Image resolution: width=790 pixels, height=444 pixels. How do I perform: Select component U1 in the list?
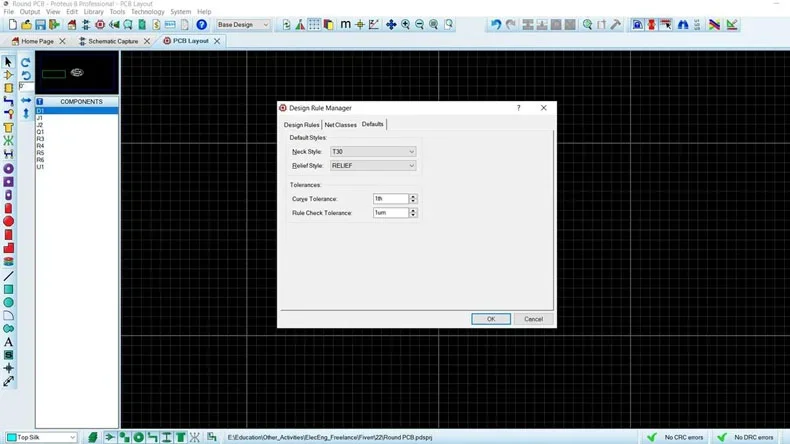[x=77, y=167]
